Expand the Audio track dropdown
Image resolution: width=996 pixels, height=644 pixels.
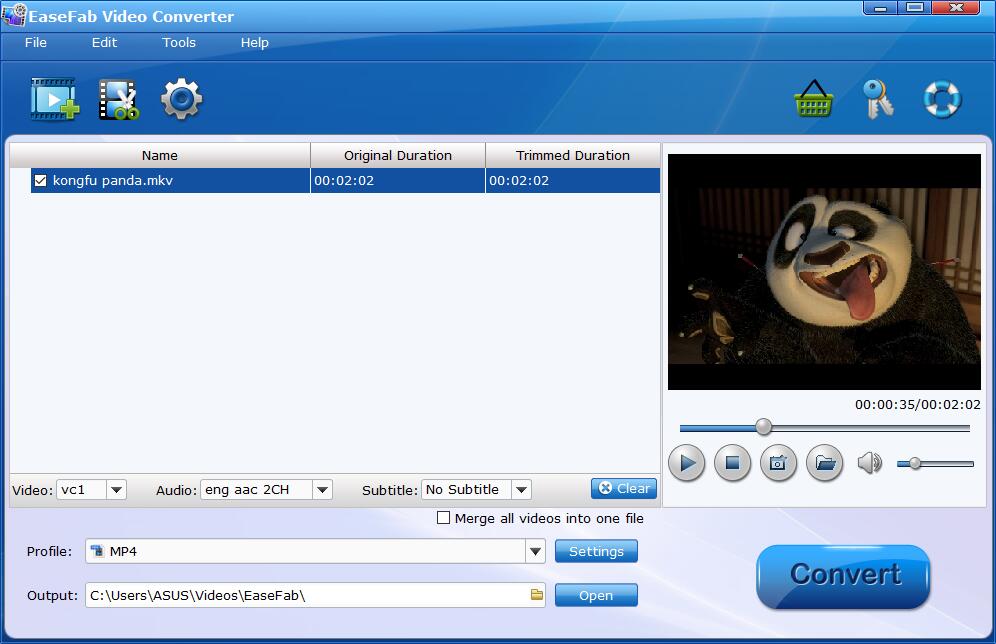click(322, 490)
